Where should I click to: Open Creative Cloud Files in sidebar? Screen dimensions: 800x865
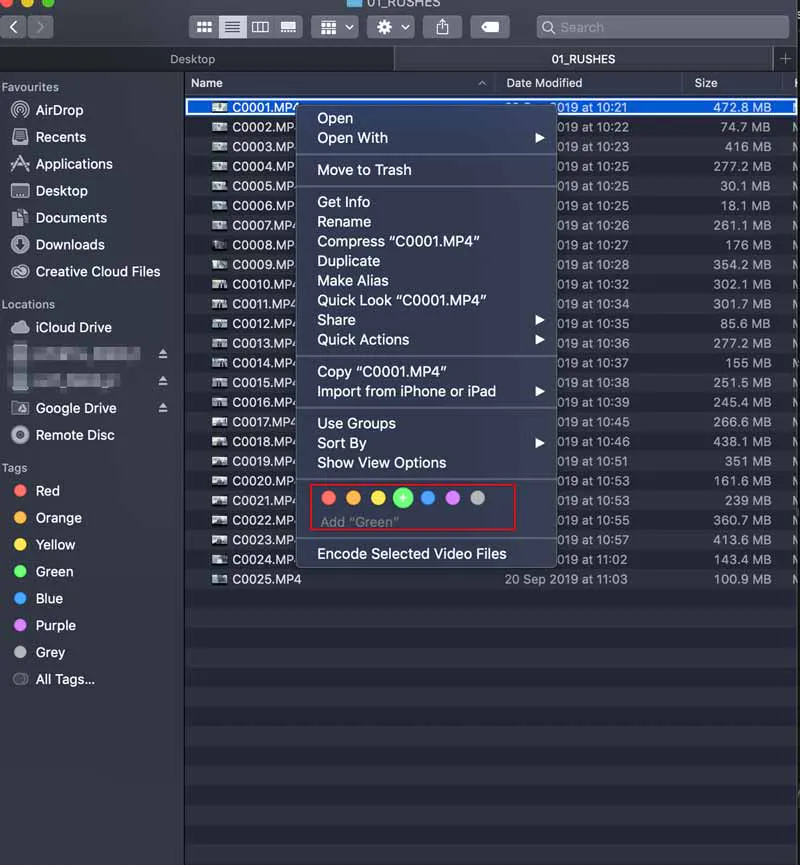coord(97,271)
